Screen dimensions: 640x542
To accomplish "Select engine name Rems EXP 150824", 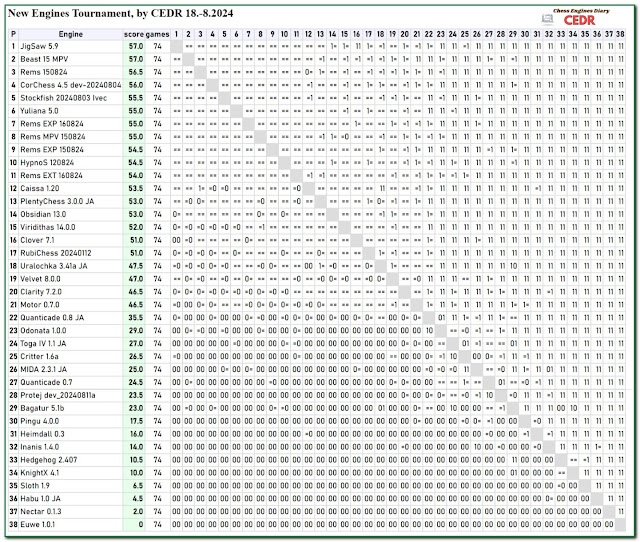I will pyautogui.click(x=52, y=150).
